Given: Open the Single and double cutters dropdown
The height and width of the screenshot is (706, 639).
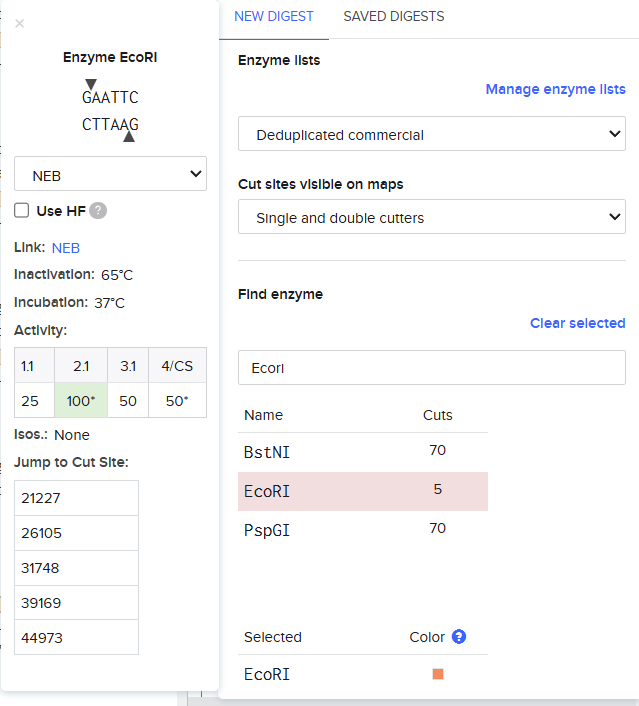Looking at the screenshot, I should coord(431,217).
